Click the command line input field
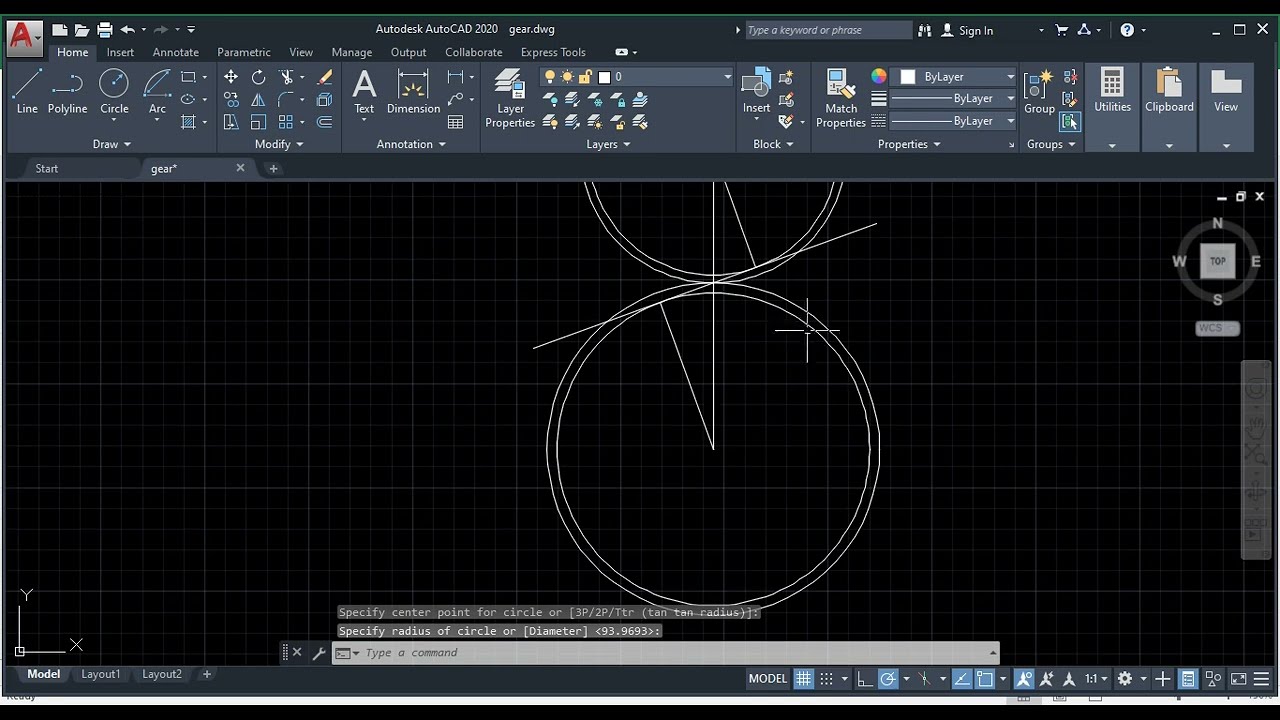 coord(670,653)
